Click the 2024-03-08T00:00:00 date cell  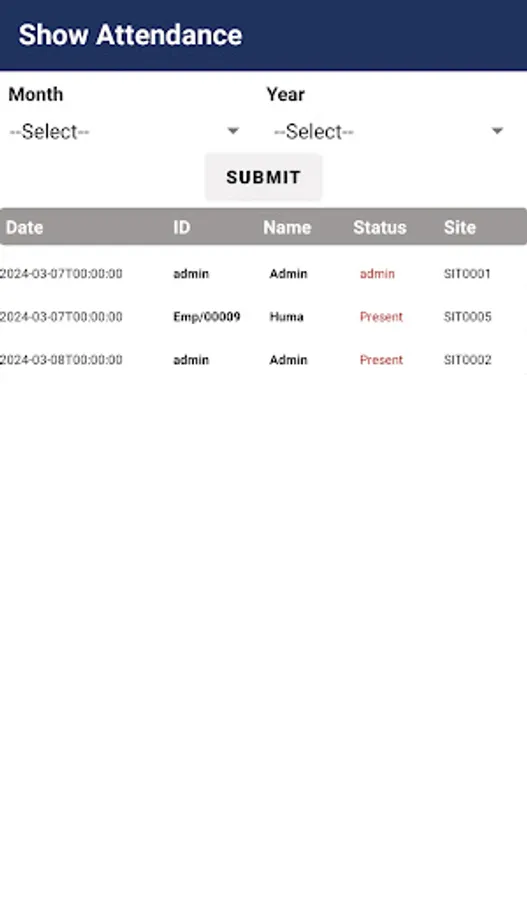pos(61,360)
